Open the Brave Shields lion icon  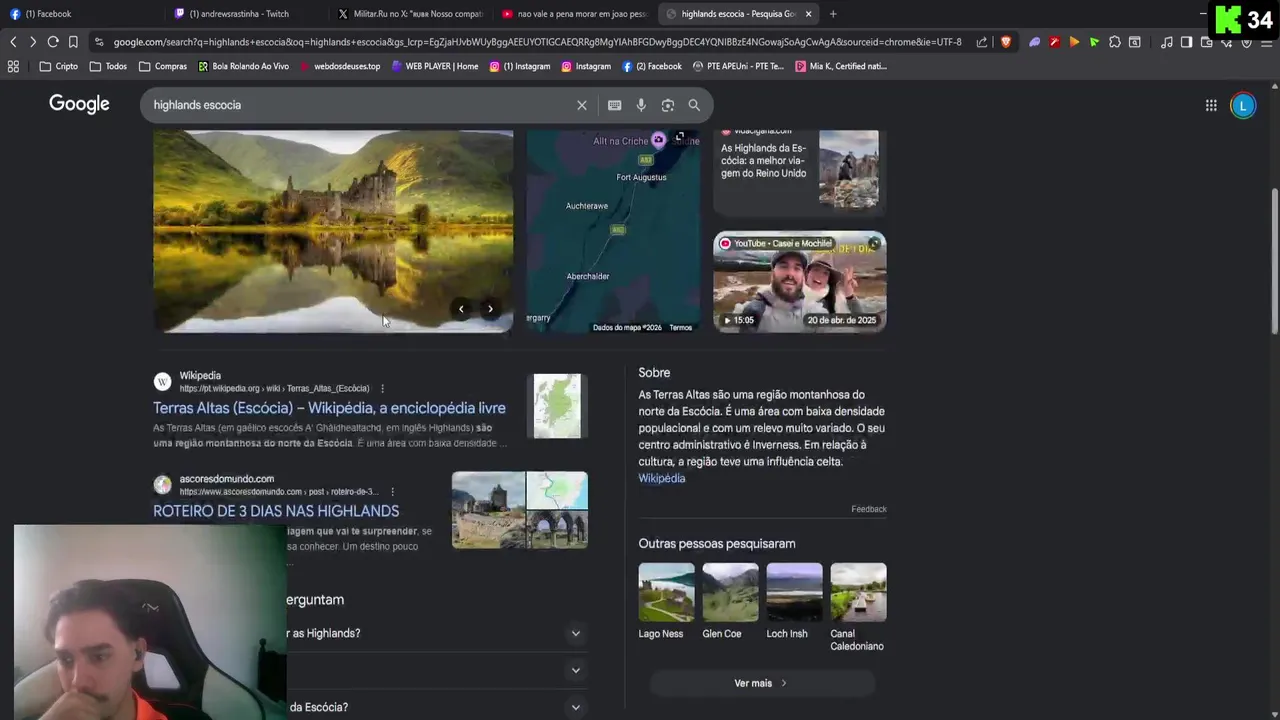click(x=1006, y=42)
